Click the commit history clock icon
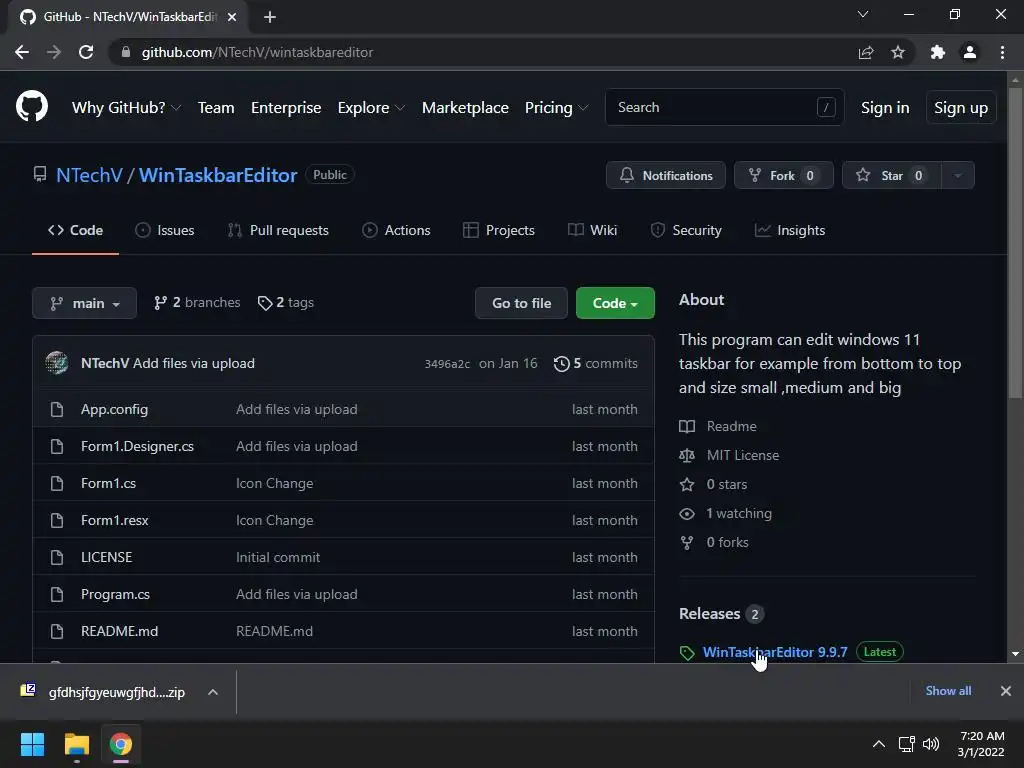 point(561,364)
